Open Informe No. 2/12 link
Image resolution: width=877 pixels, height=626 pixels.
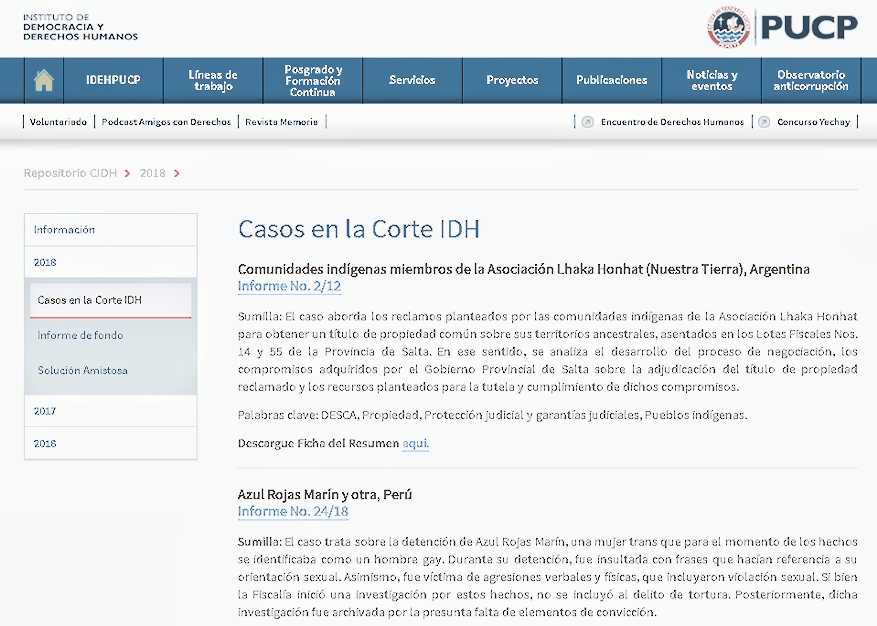pos(289,286)
